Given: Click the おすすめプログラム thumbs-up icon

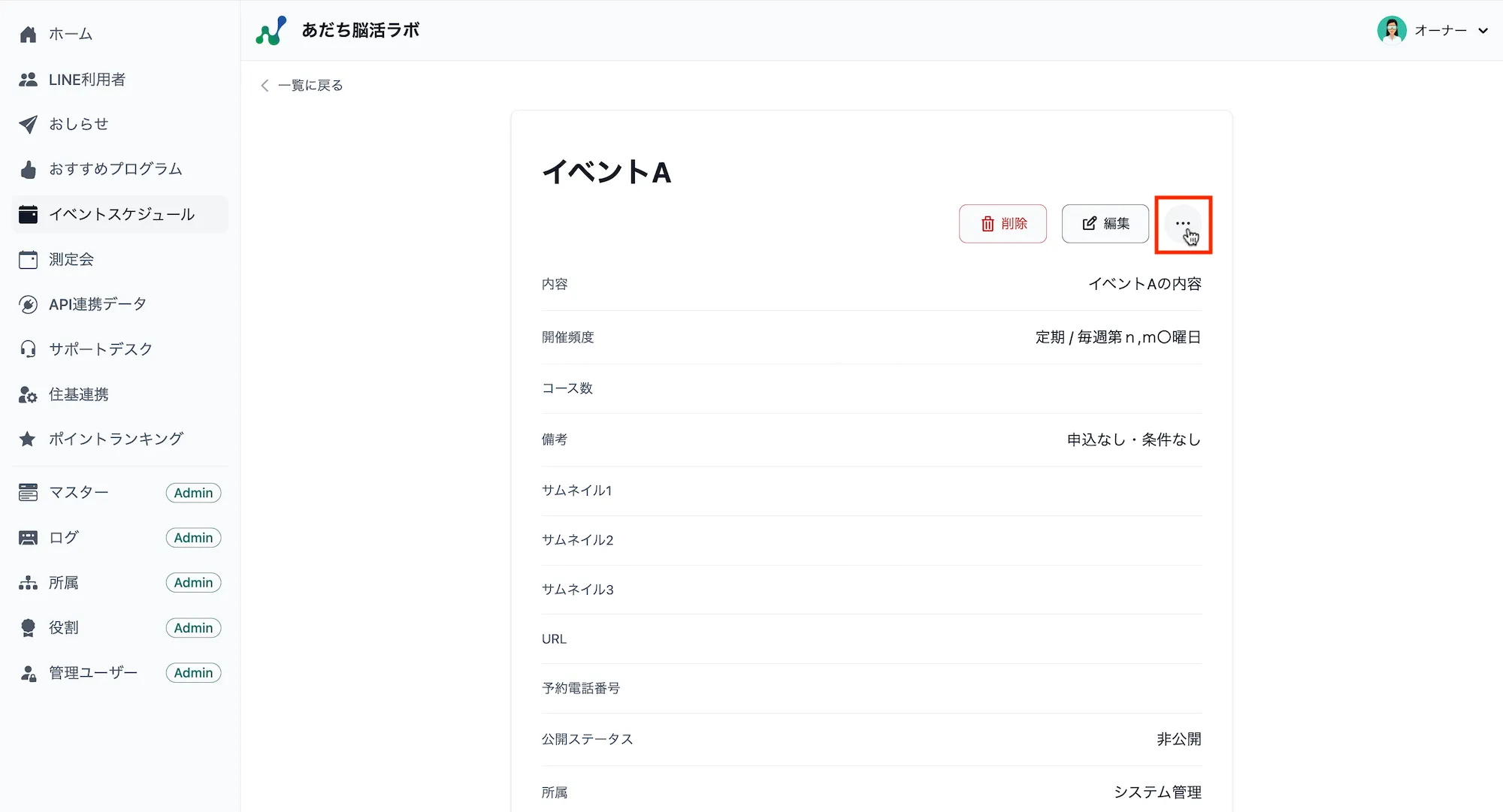Looking at the screenshot, I should pos(28,169).
